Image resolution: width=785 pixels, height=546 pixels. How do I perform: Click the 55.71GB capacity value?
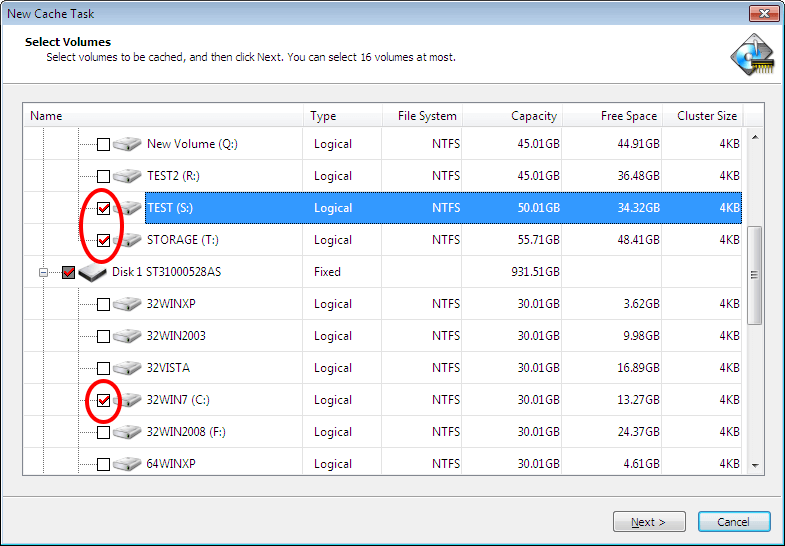pos(538,240)
